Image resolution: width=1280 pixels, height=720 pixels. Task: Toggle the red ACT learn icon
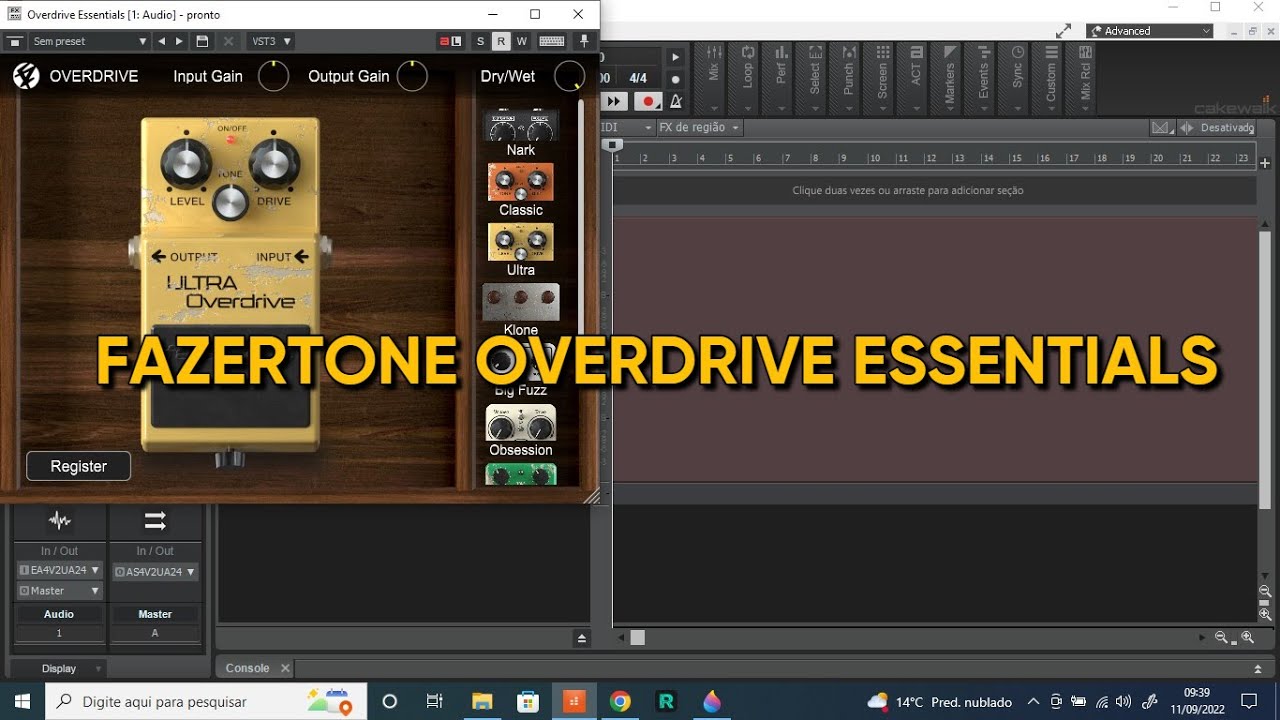(x=450, y=41)
